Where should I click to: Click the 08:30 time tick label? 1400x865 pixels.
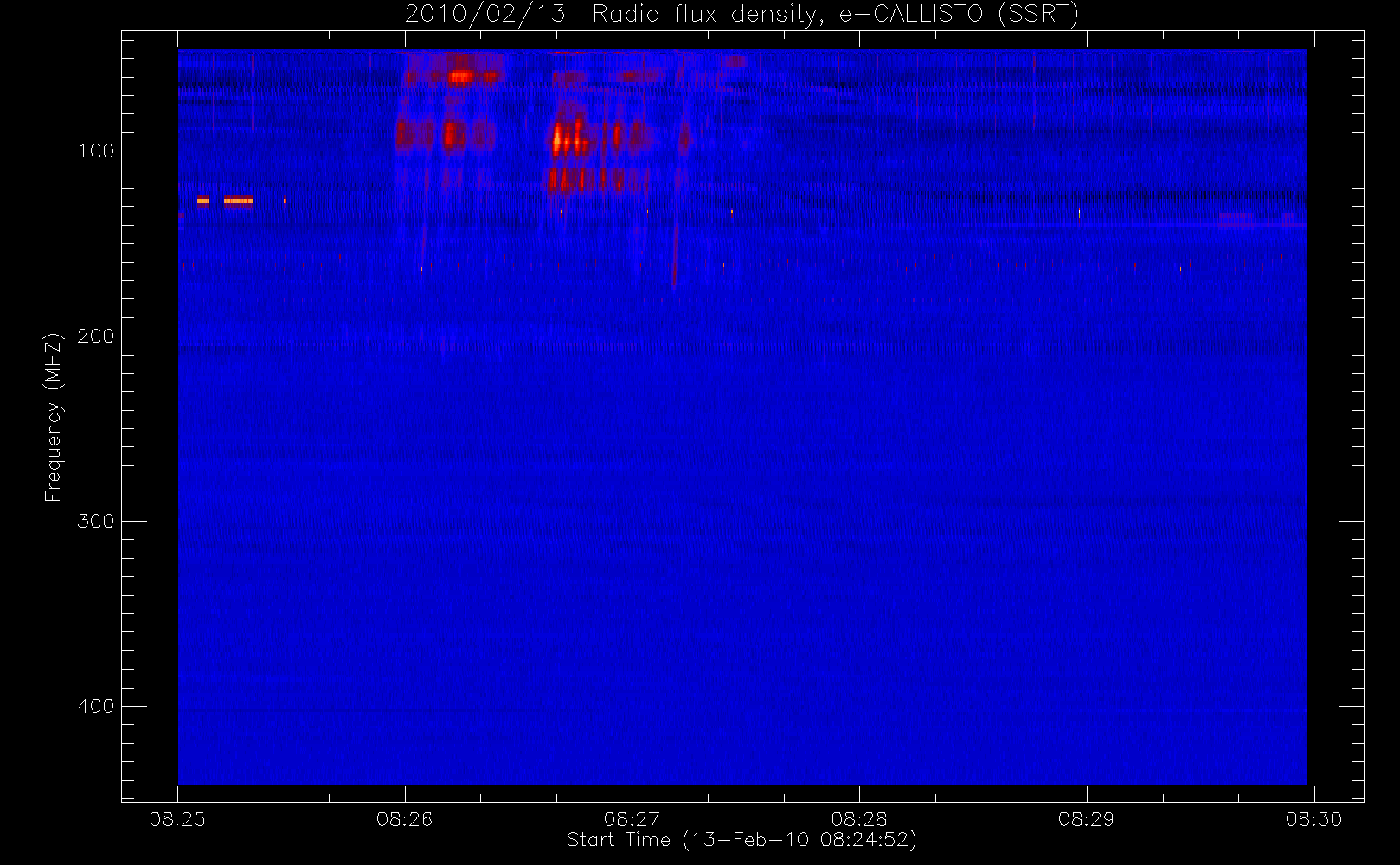pos(1313,819)
